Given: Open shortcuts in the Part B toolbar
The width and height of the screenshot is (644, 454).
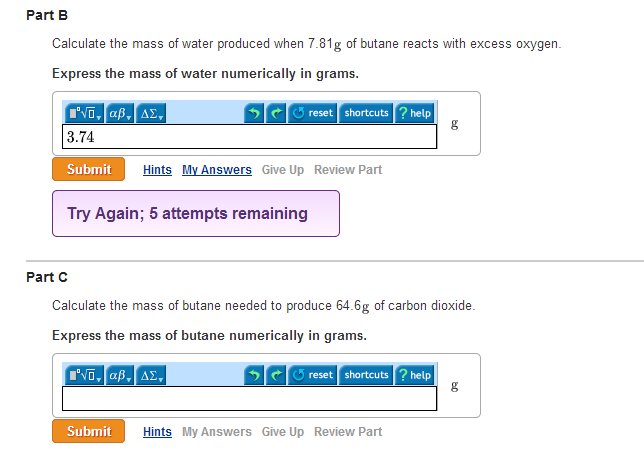Looking at the screenshot, I should click(x=366, y=113).
